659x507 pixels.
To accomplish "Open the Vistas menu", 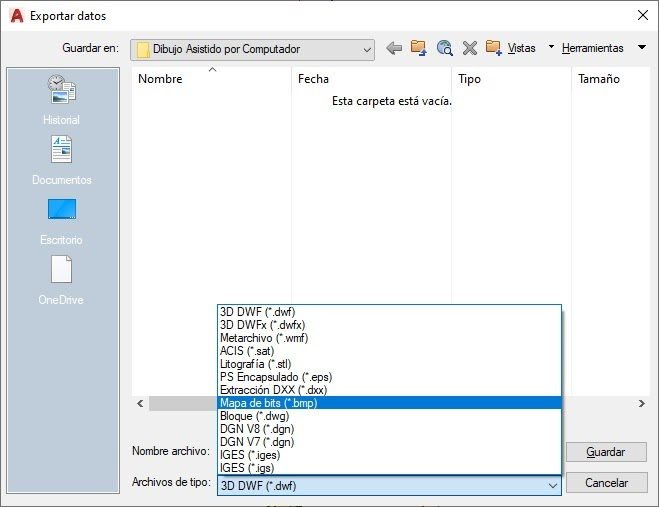I will pos(521,48).
